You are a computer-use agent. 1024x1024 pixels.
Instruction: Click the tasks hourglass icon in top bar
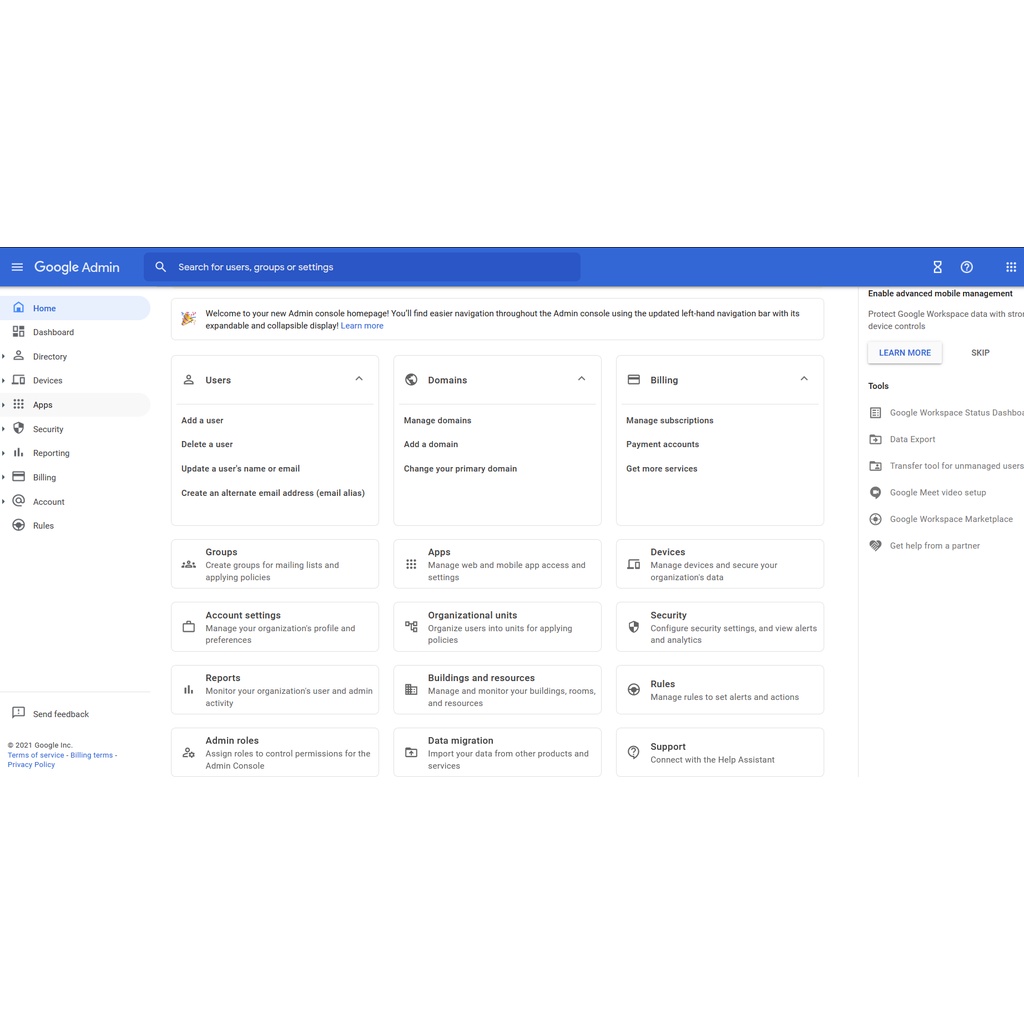937,267
